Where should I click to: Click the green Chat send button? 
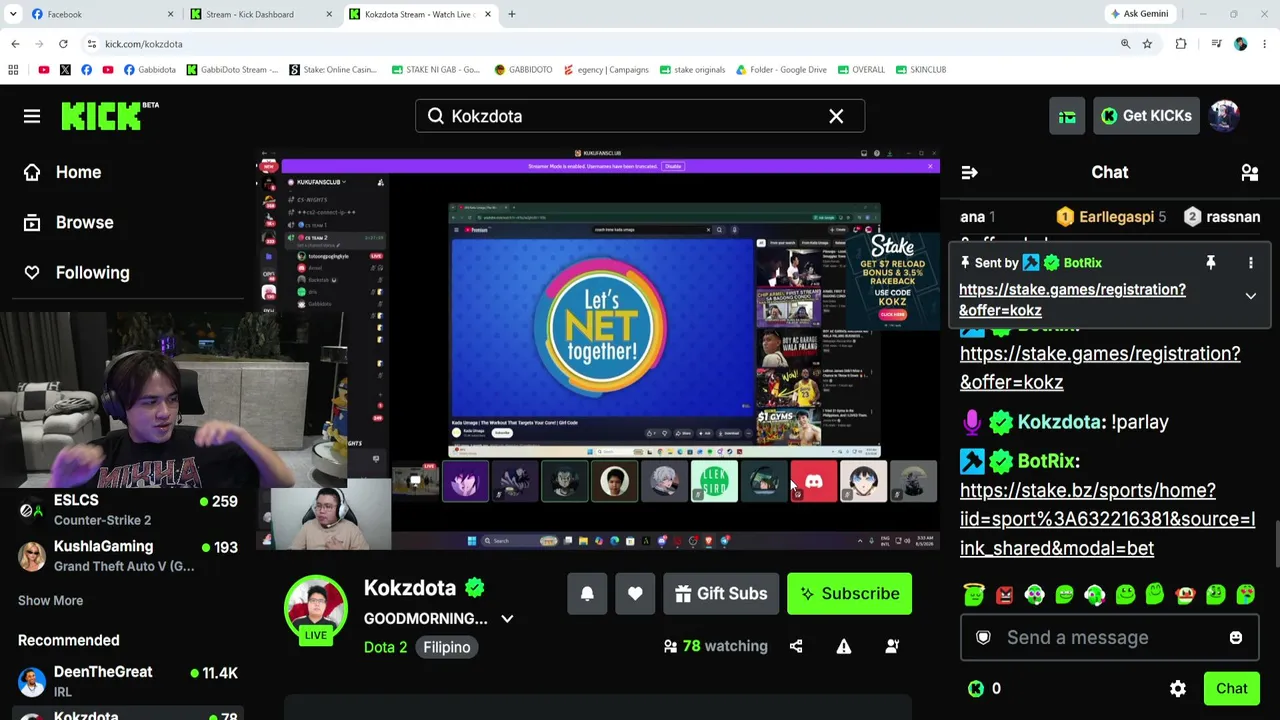pos(1231,689)
